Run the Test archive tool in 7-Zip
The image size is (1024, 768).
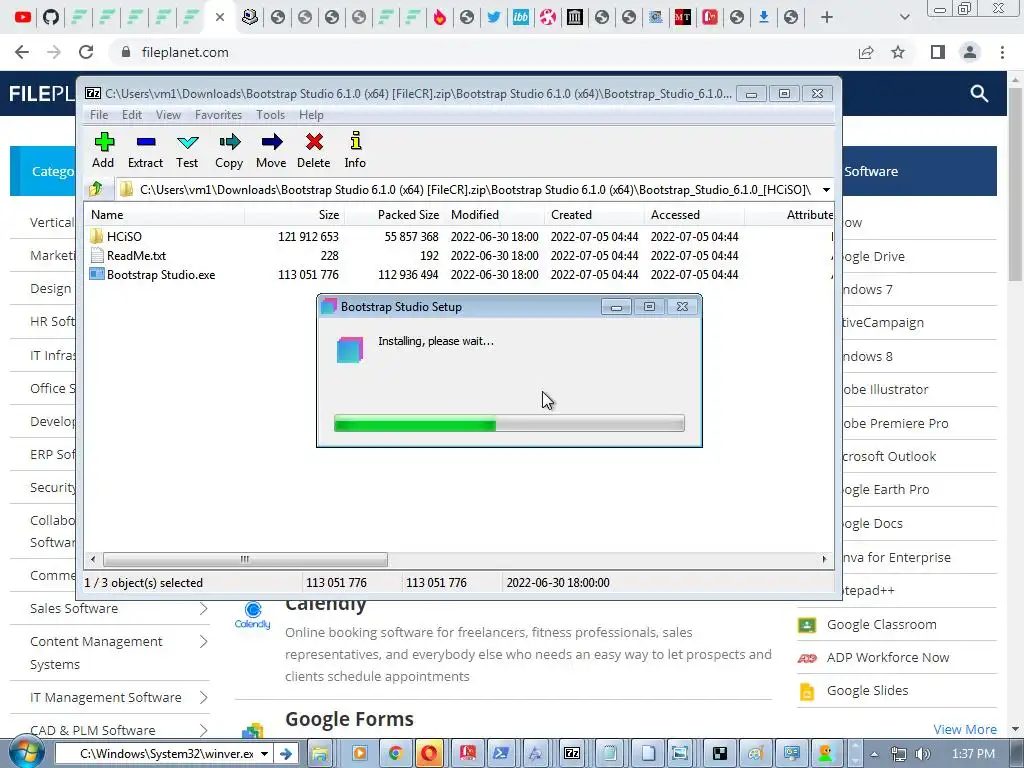click(x=187, y=150)
